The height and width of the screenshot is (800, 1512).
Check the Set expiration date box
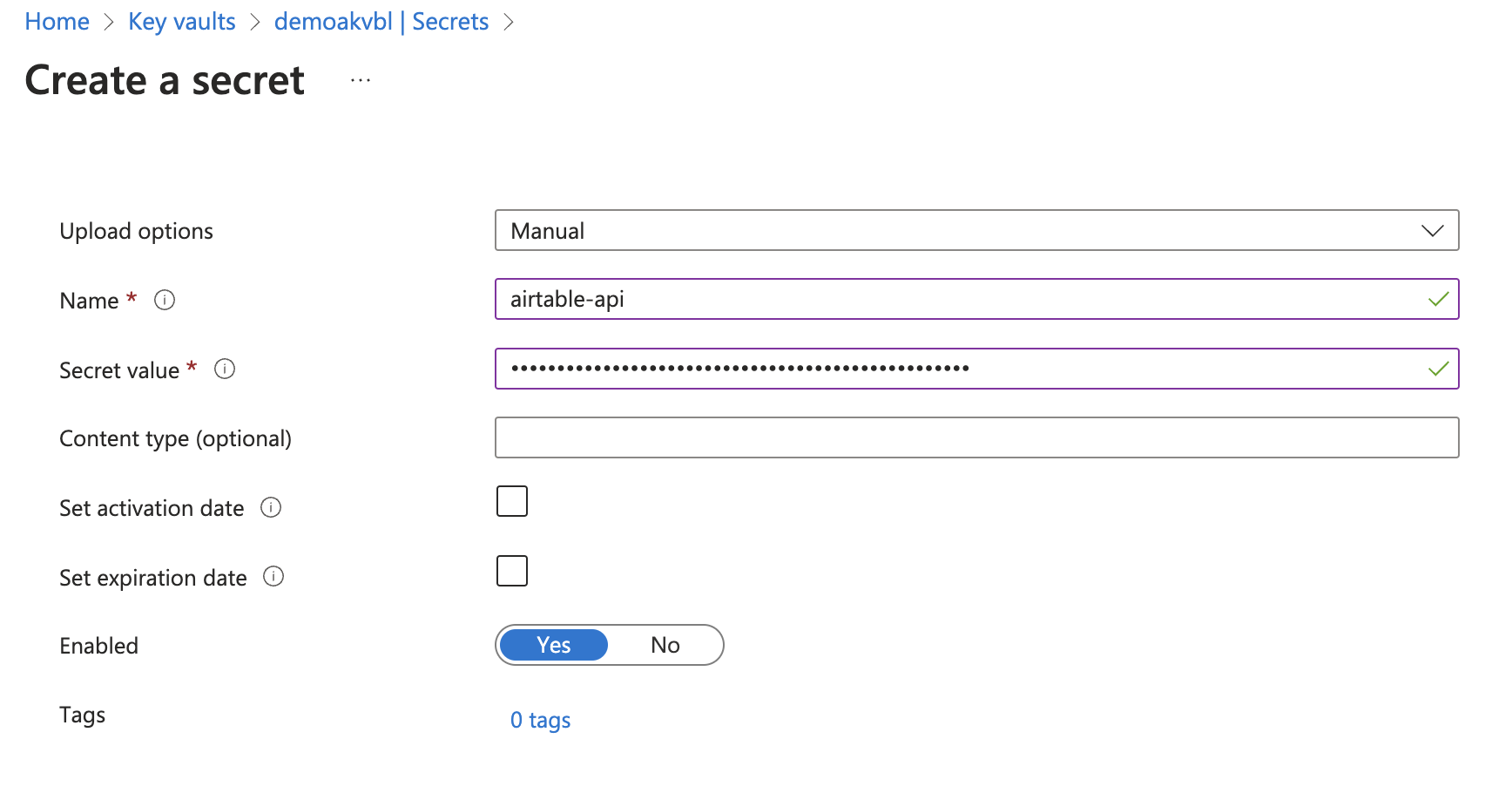512,571
